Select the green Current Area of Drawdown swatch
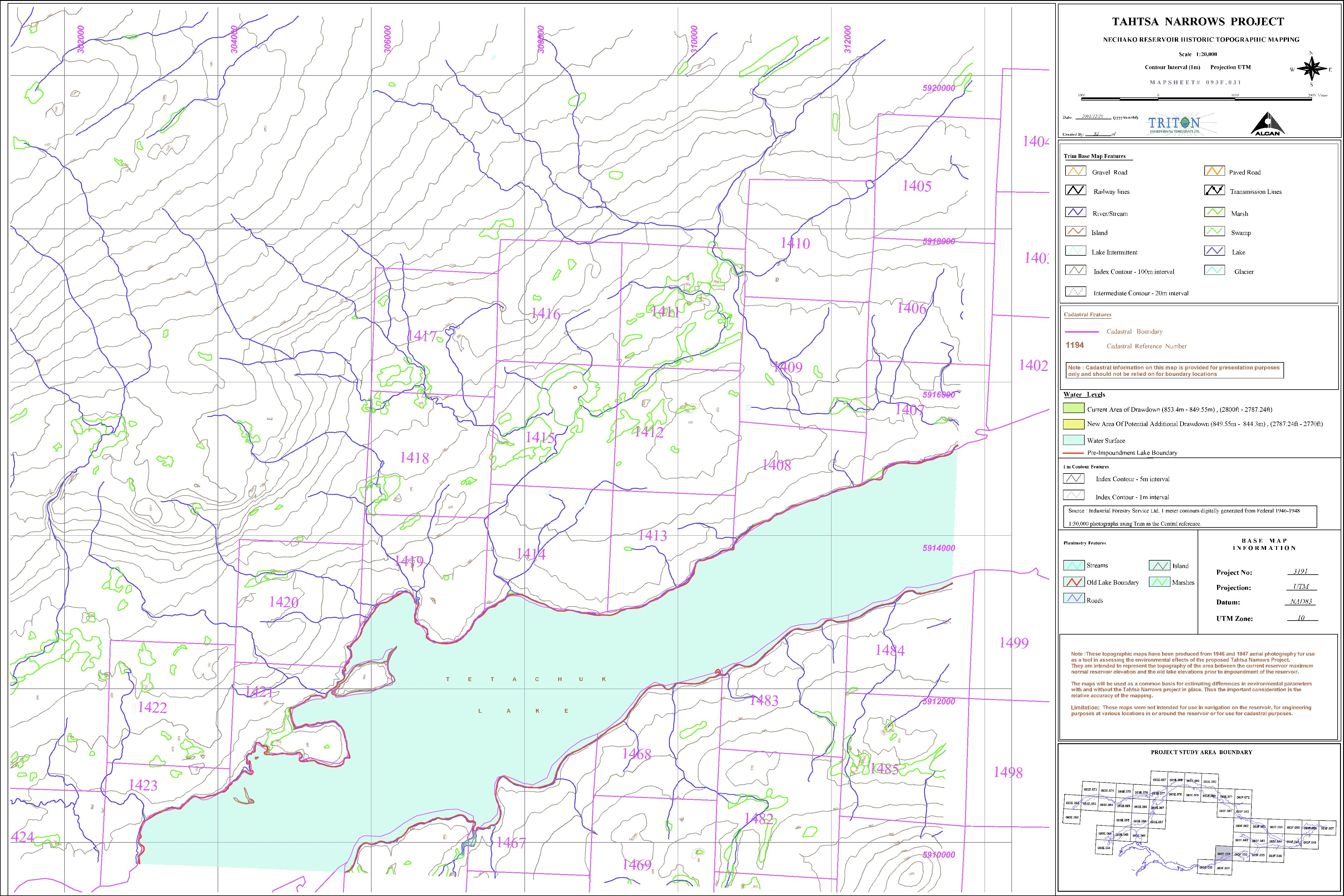The height and width of the screenshot is (896, 1344). click(x=1073, y=408)
